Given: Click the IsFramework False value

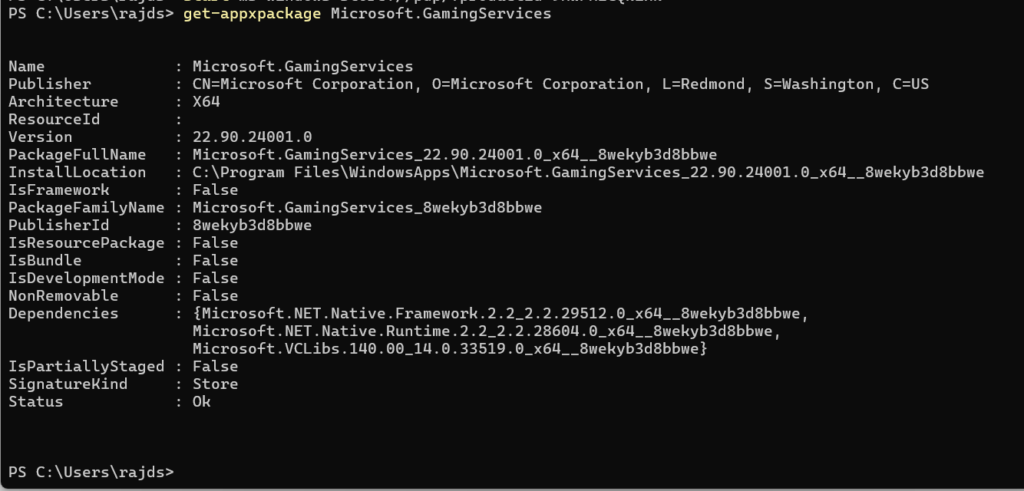Looking at the screenshot, I should 216,190.
